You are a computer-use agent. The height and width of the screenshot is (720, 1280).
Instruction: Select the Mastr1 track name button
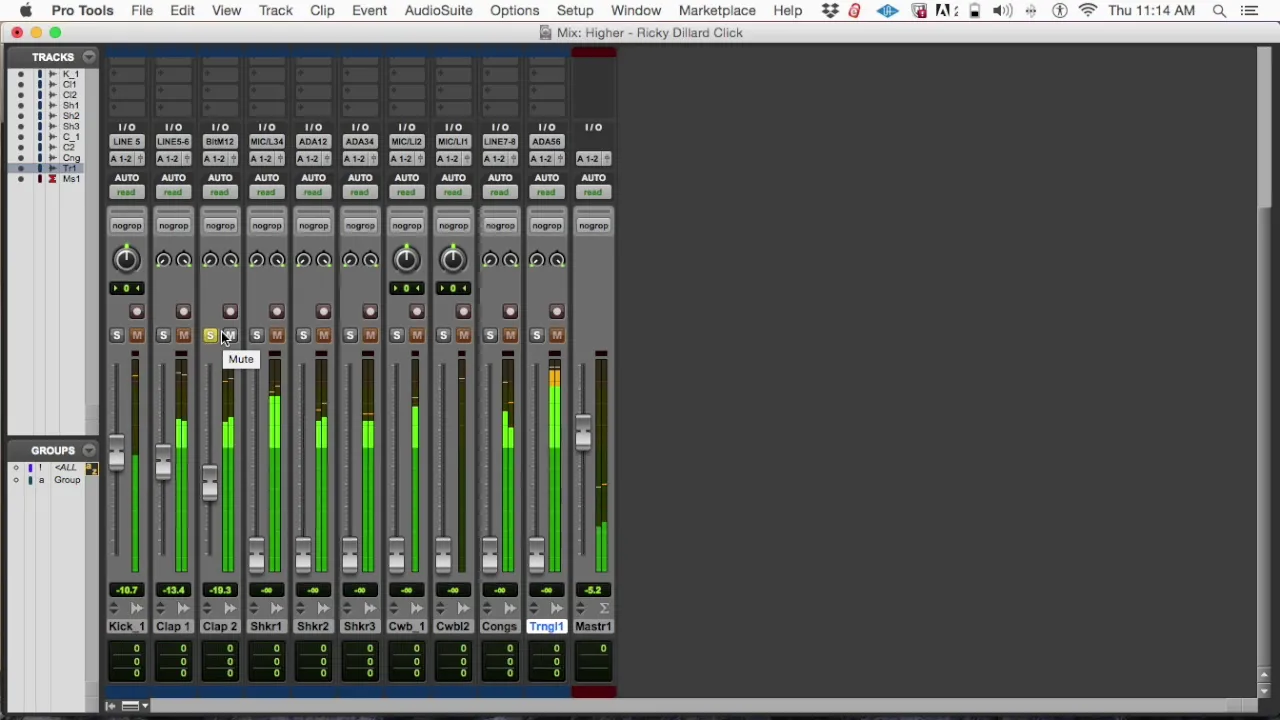point(593,626)
